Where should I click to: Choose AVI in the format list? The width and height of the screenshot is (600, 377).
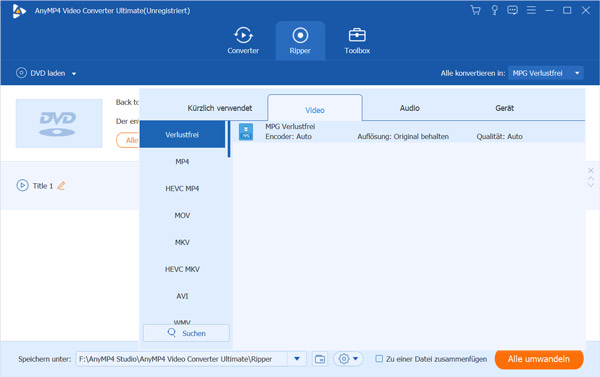pos(182,296)
